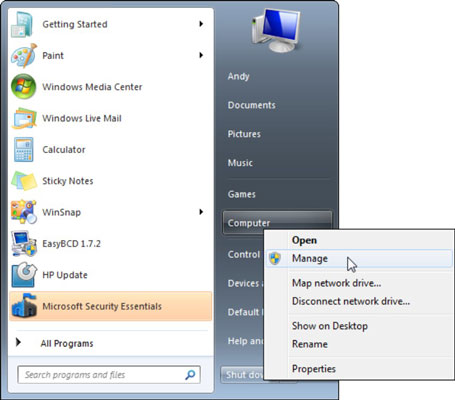The height and width of the screenshot is (400, 455).
Task: Select Manage in the context menu
Action: (359, 258)
